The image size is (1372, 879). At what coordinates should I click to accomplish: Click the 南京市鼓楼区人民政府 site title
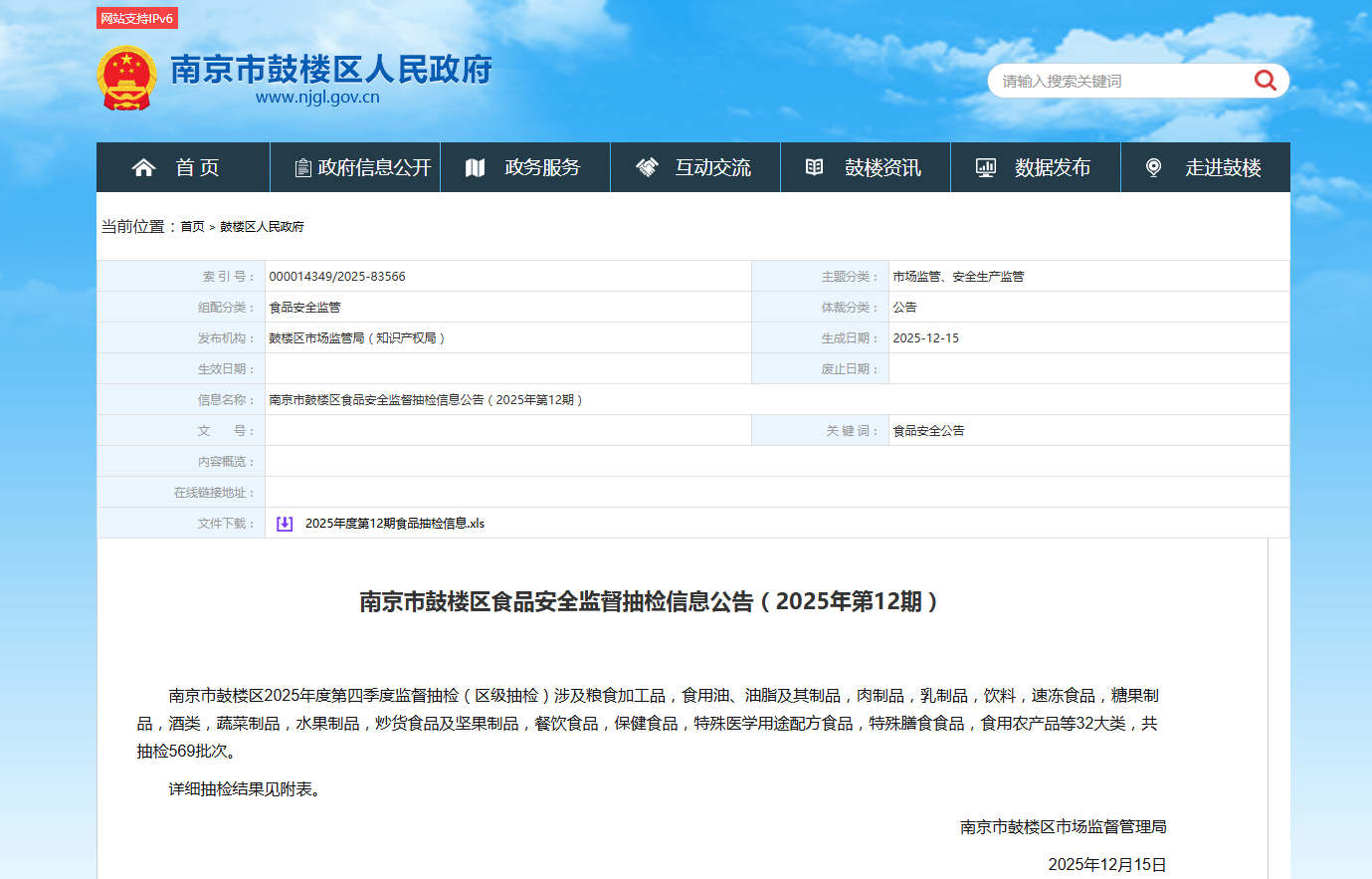click(x=330, y=70)
